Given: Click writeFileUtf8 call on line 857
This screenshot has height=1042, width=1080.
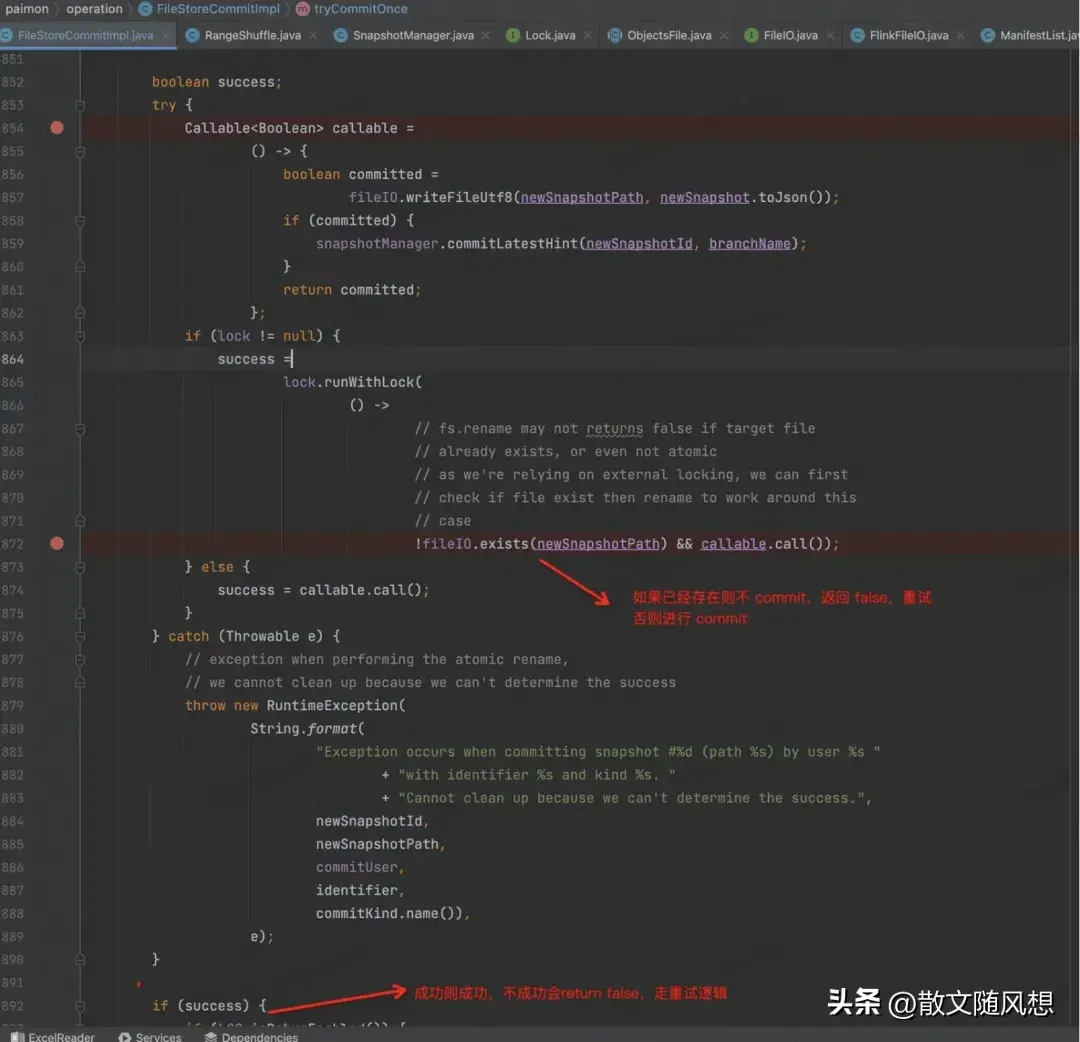Looking at the screenshot, I should click(459, 198).
